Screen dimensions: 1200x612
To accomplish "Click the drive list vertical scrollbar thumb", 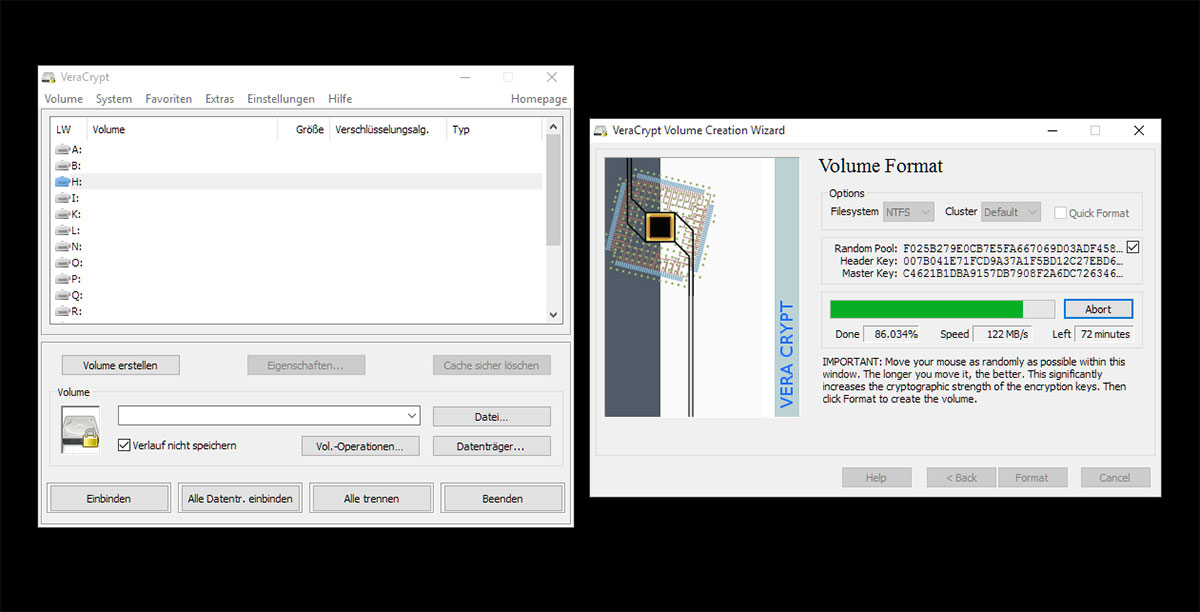I will click(x=554, y=190).
